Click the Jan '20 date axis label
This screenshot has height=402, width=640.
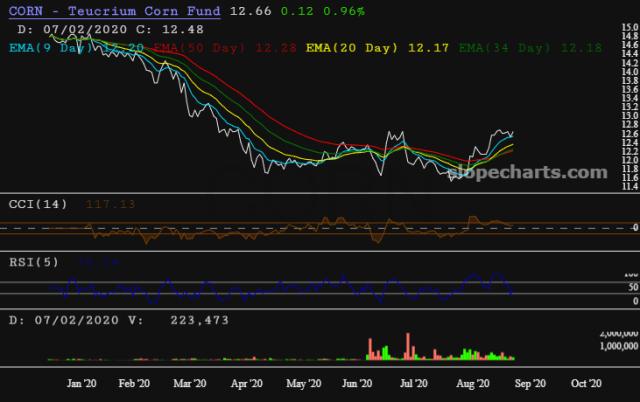tap(81, 383)
